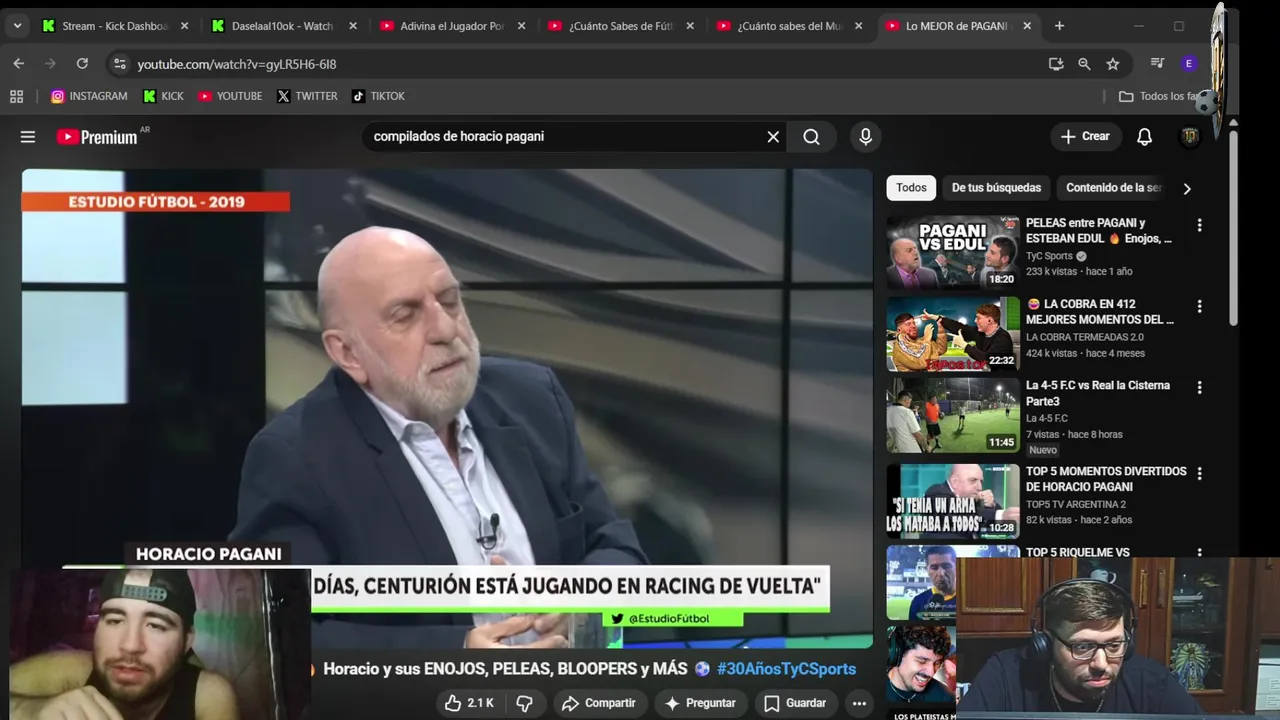Screen dimensions: 1280x720
Task: Switch to Adivina el Jugador tab
Action: pyautogui.click(x=452, y=26)
